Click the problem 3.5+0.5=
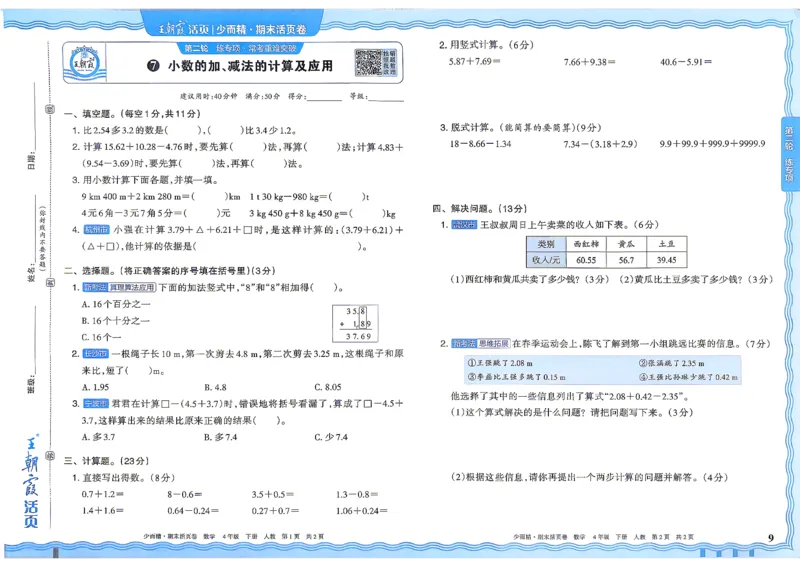This screenshot has height=566, width=800. [272, 495]
